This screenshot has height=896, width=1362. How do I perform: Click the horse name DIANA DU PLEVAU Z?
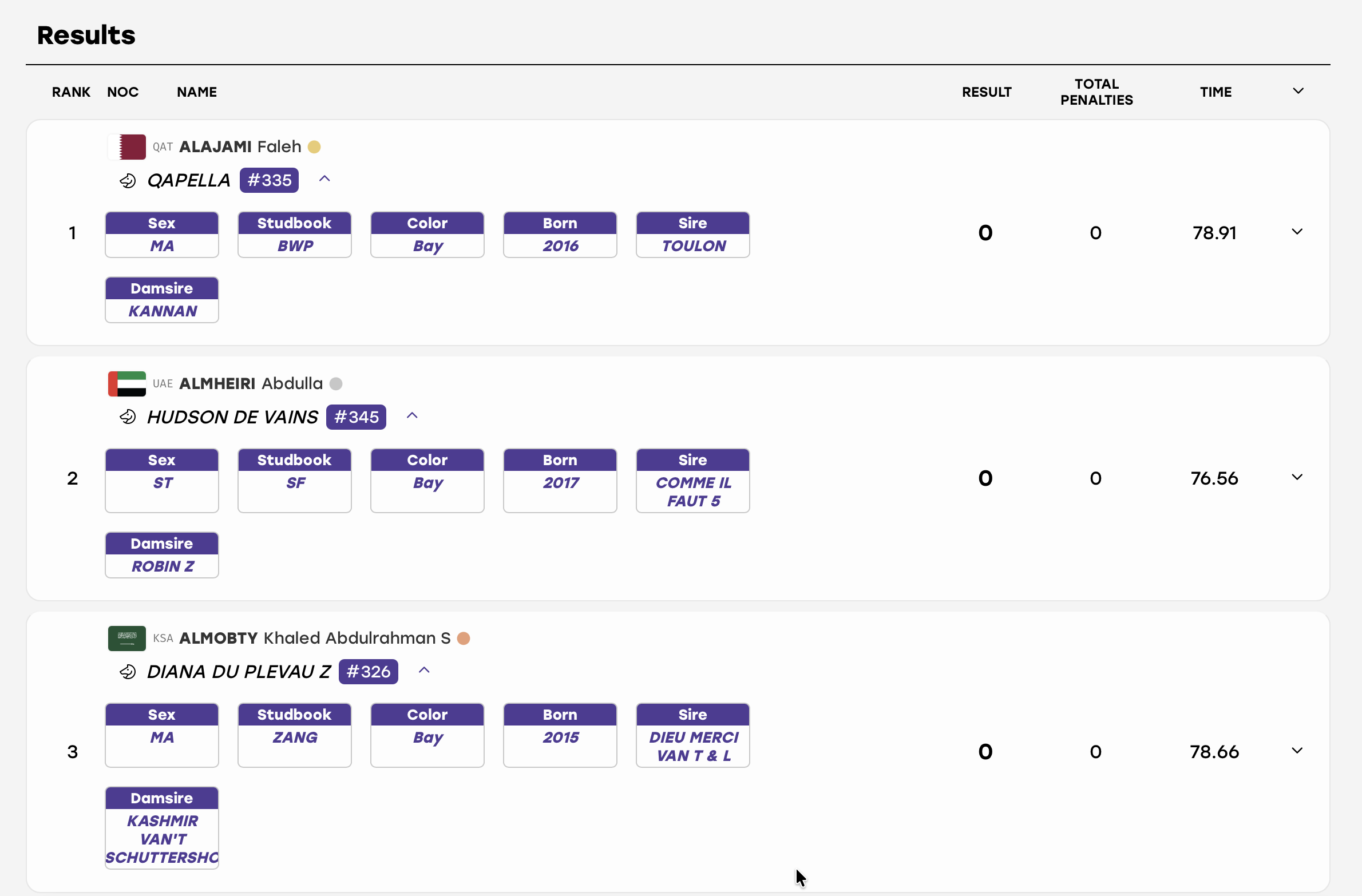(x=239, y=672)
